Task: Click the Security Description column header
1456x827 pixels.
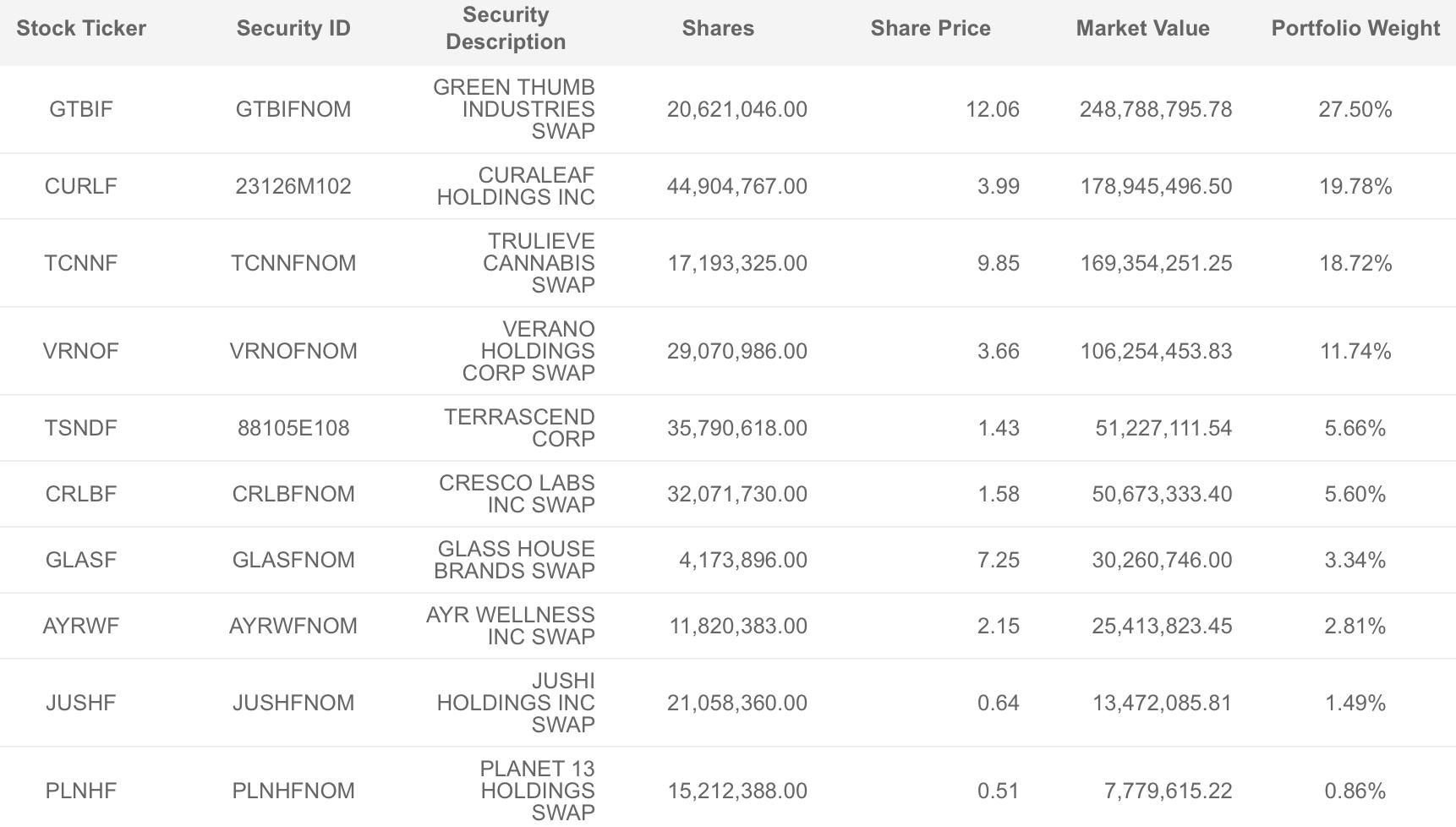Action: coord(506,28)
